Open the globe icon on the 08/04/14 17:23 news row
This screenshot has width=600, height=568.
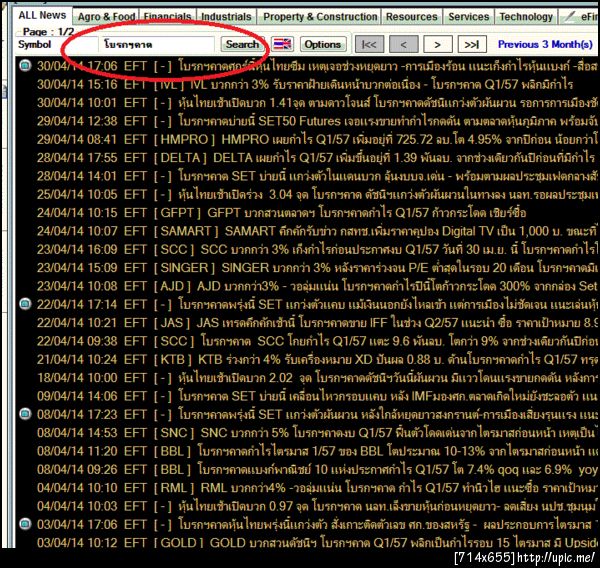point(25,414)
